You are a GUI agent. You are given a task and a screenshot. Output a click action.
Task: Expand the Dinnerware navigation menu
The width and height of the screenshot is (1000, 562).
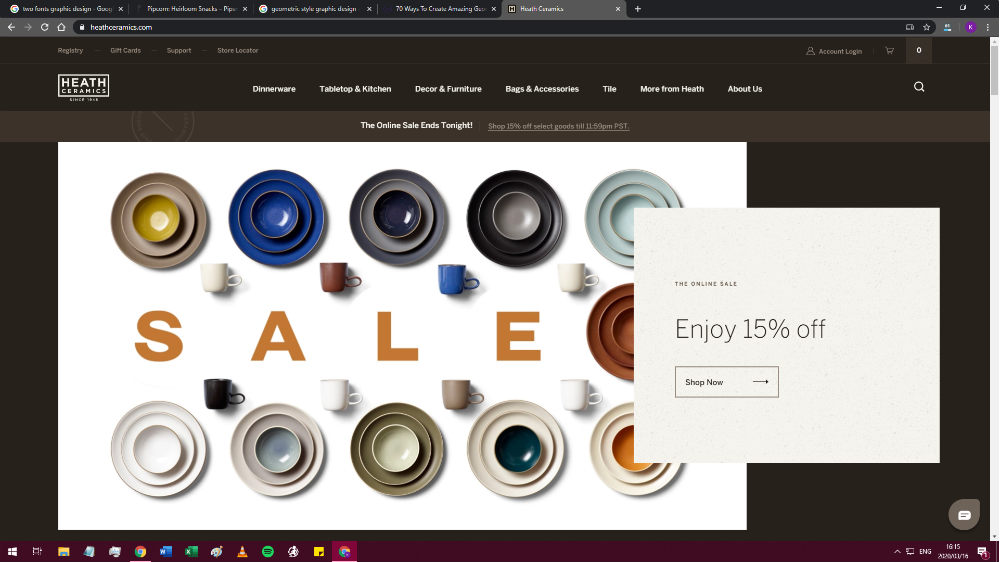click(274, 89)
